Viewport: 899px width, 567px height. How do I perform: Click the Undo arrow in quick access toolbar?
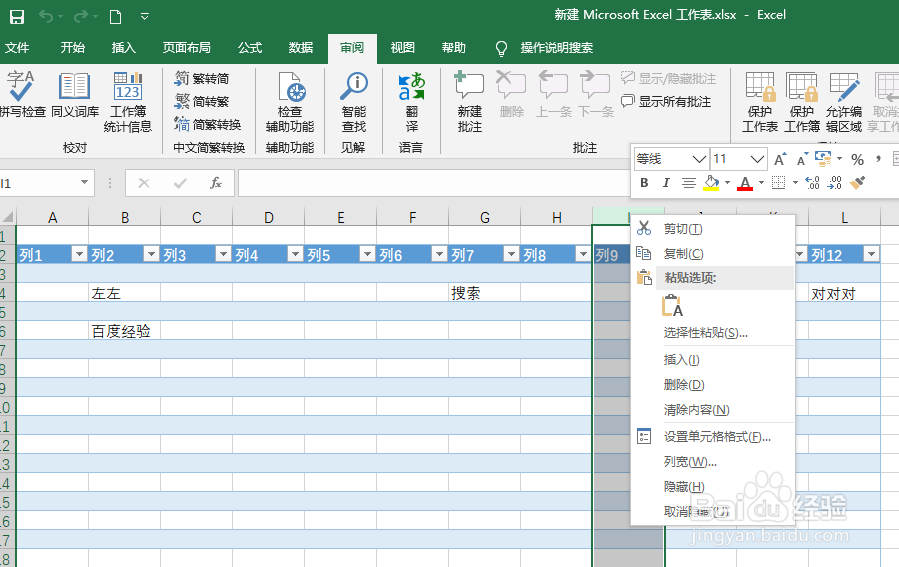(46, 17)
